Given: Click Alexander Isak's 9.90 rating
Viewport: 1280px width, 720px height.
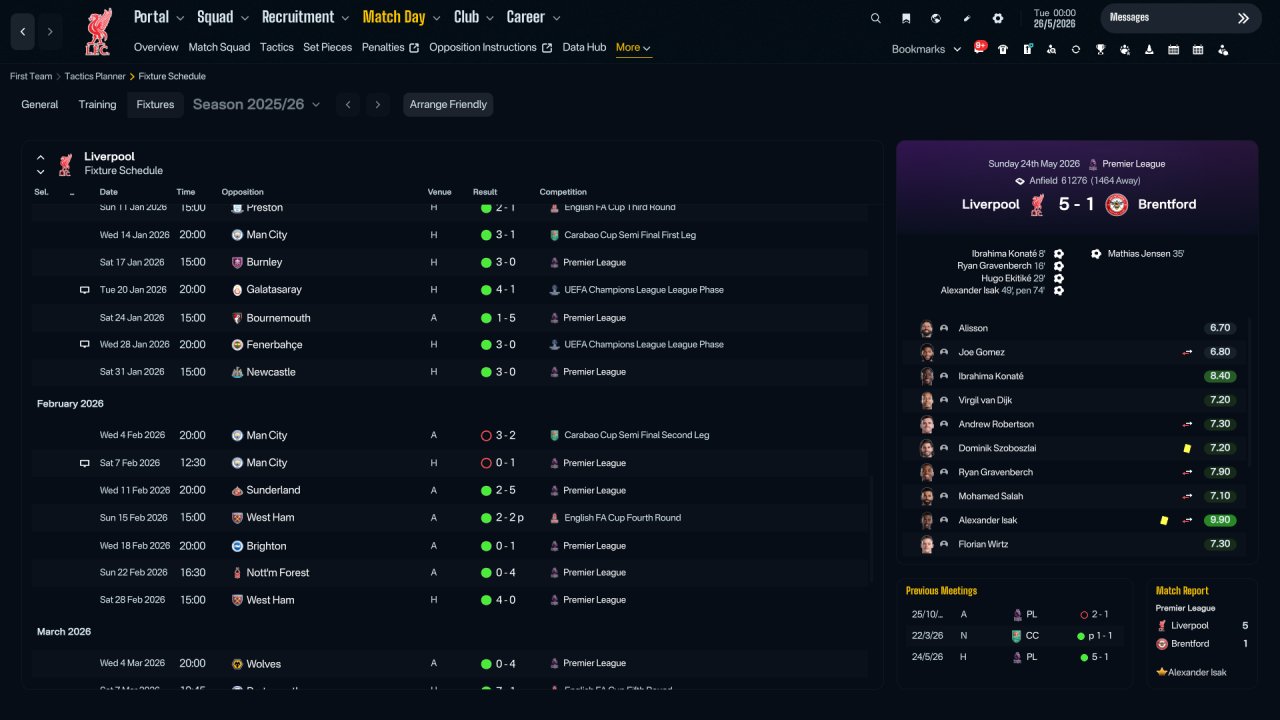Looking at the screenshot, I should click(1220, 520).
